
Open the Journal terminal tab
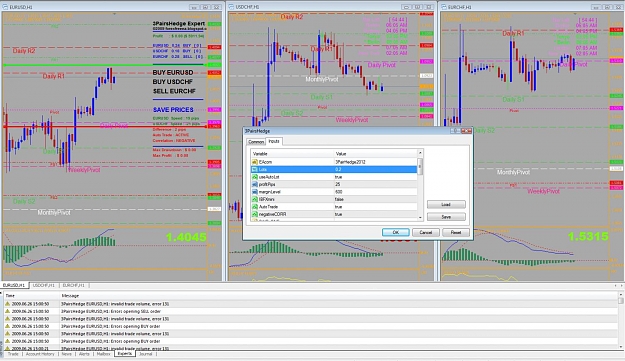coord(145,354)
